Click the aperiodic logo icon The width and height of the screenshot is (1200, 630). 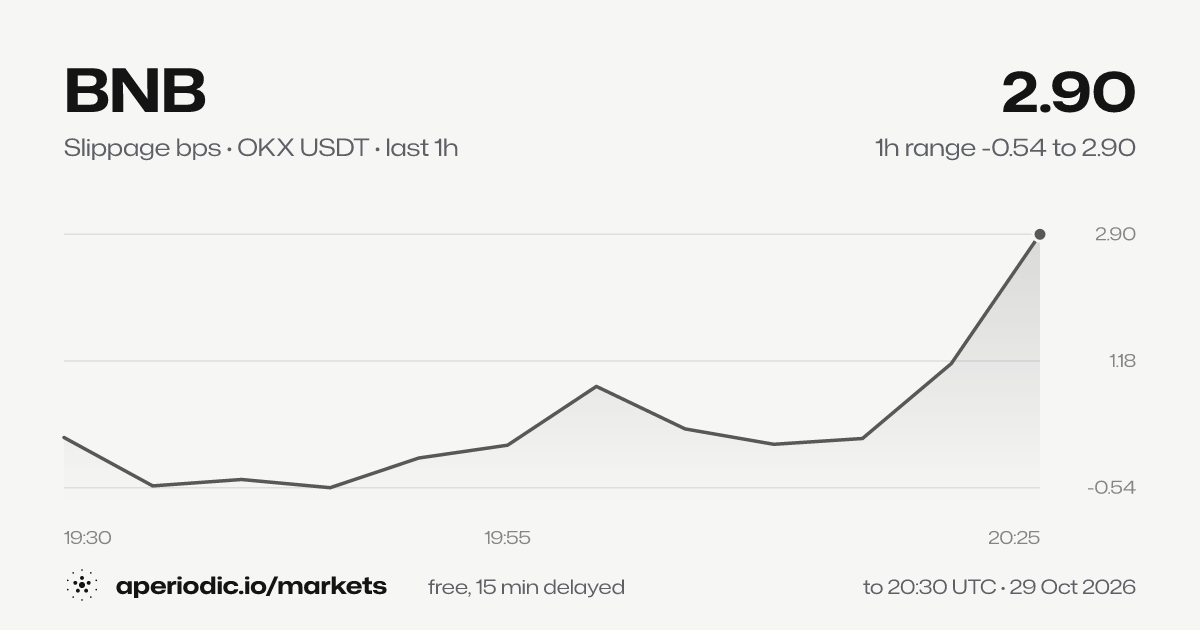coord(81,586)
